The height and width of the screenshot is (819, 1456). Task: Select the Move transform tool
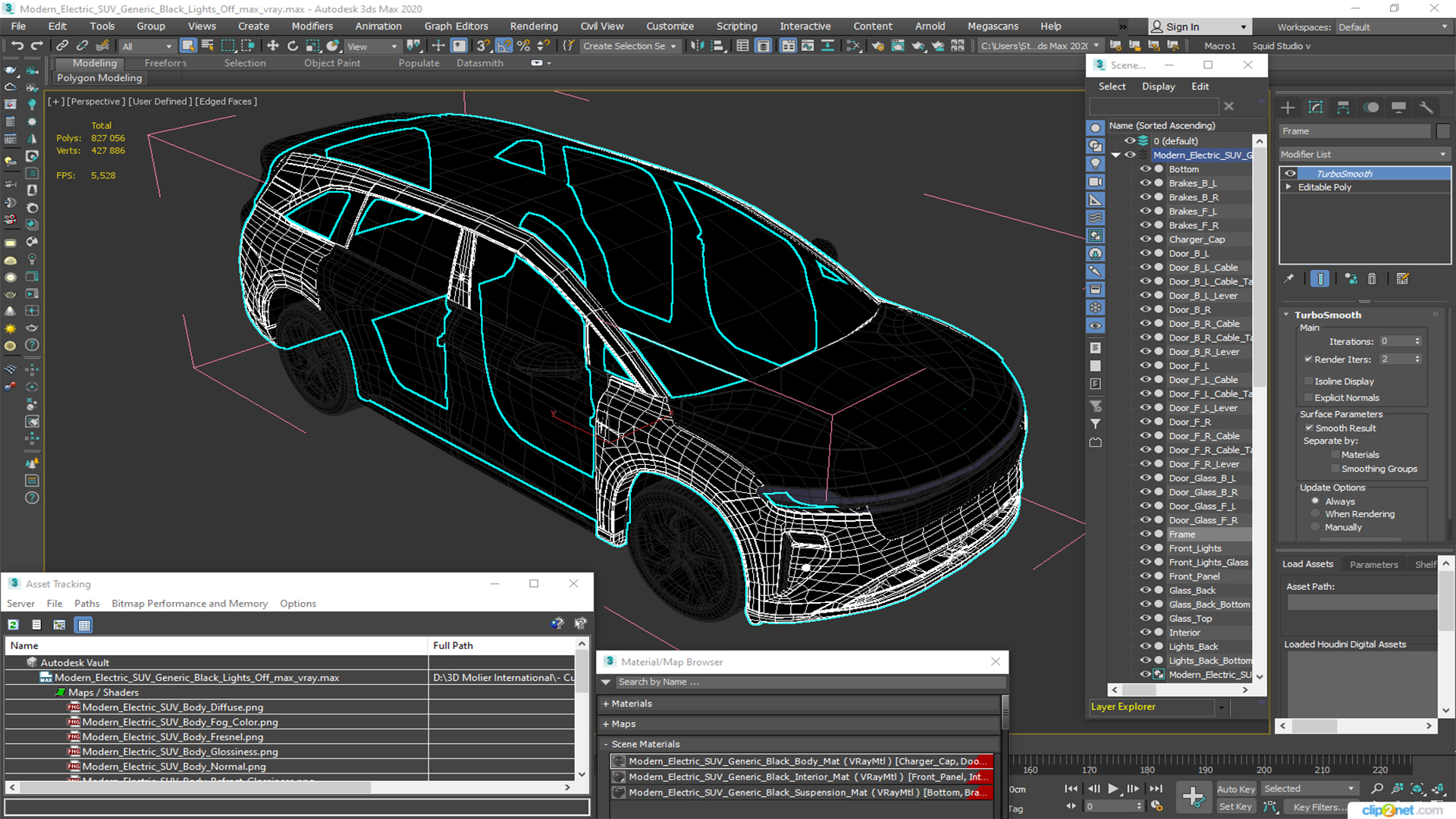click(273, 45)
